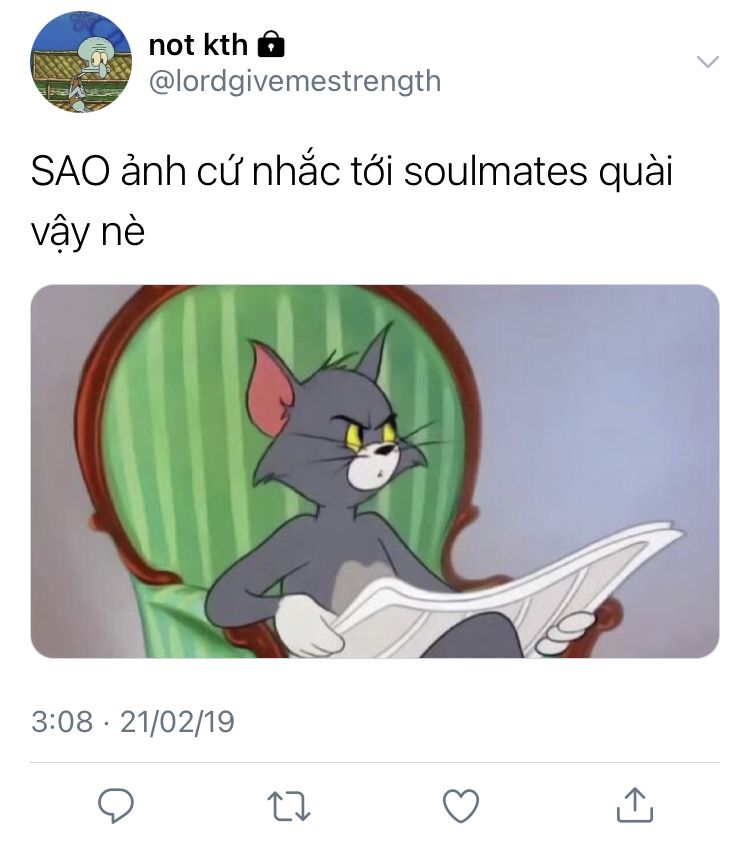The image size is (750, 846).
Task: Open the Squidward profile picture
Action: [x=81, y=62]
